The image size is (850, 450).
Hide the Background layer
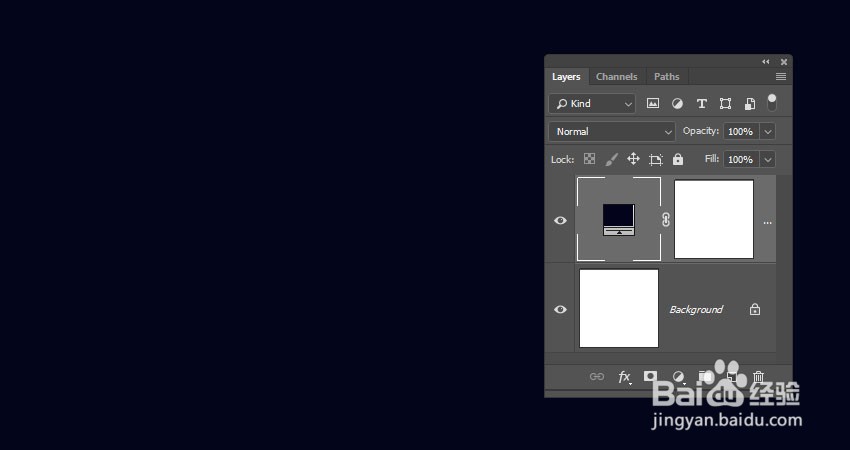pos(560,309)
